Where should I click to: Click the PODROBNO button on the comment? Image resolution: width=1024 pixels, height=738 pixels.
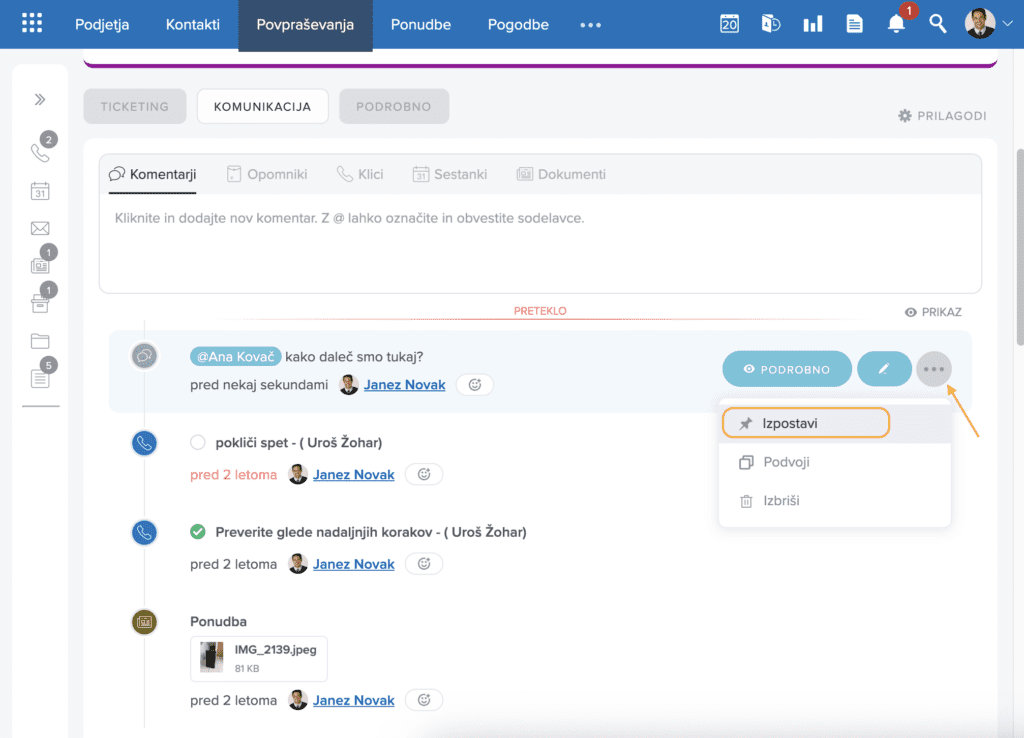pos(787,369)
